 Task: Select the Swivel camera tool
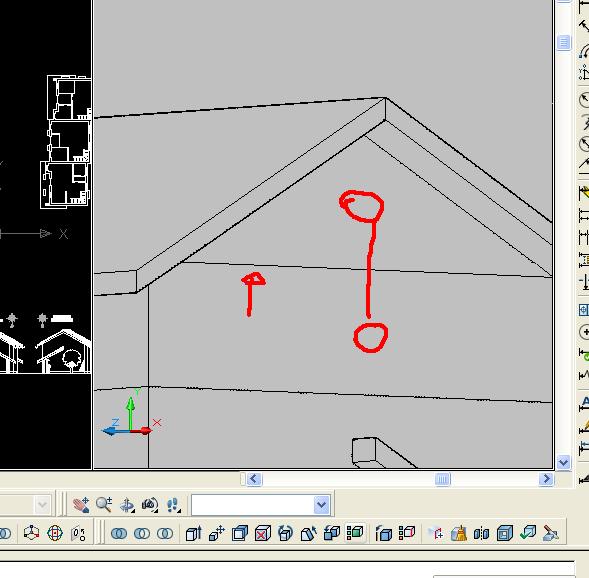tap(150, 505)
